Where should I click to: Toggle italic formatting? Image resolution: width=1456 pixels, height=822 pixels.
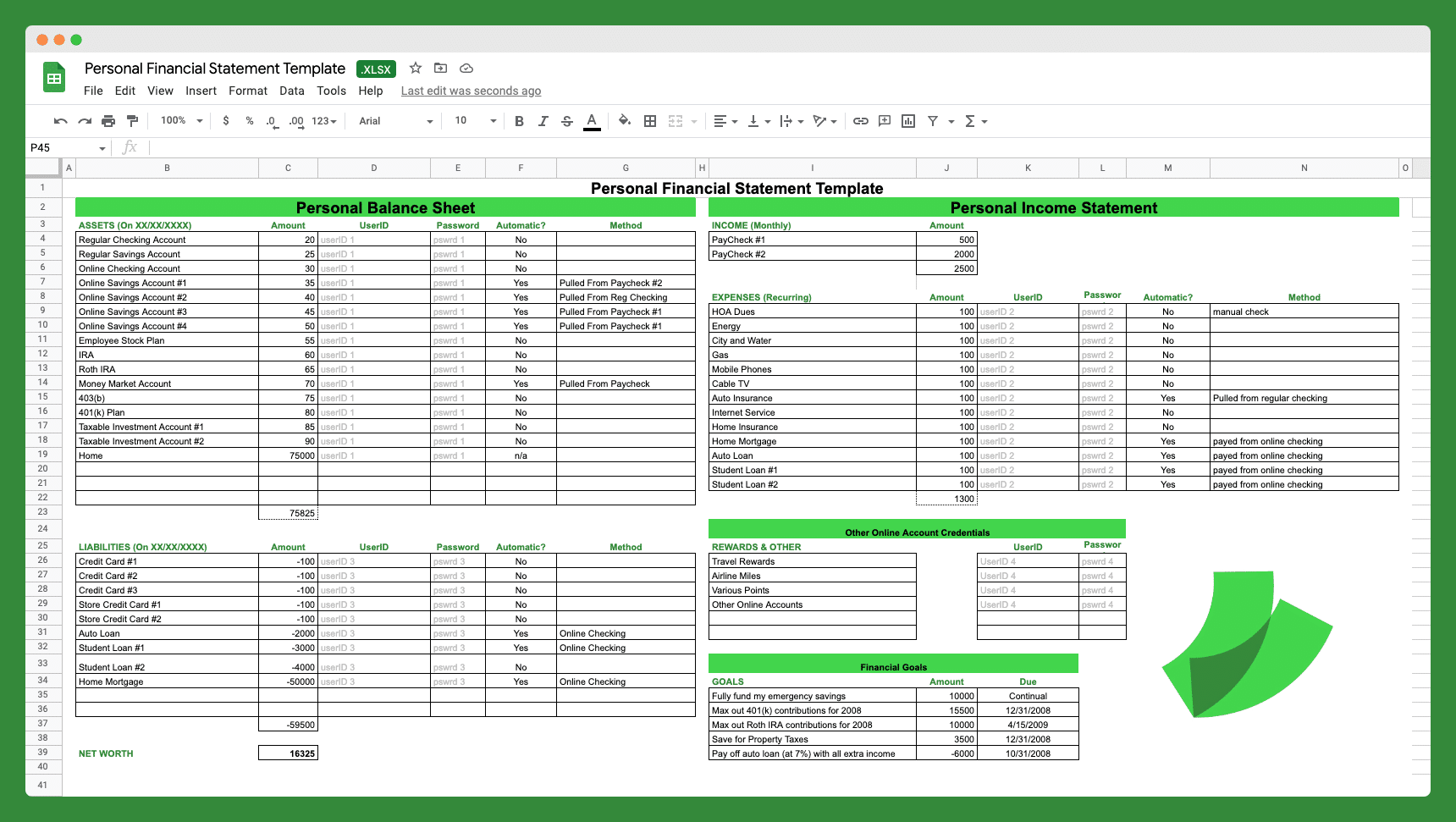click(543, 121)
